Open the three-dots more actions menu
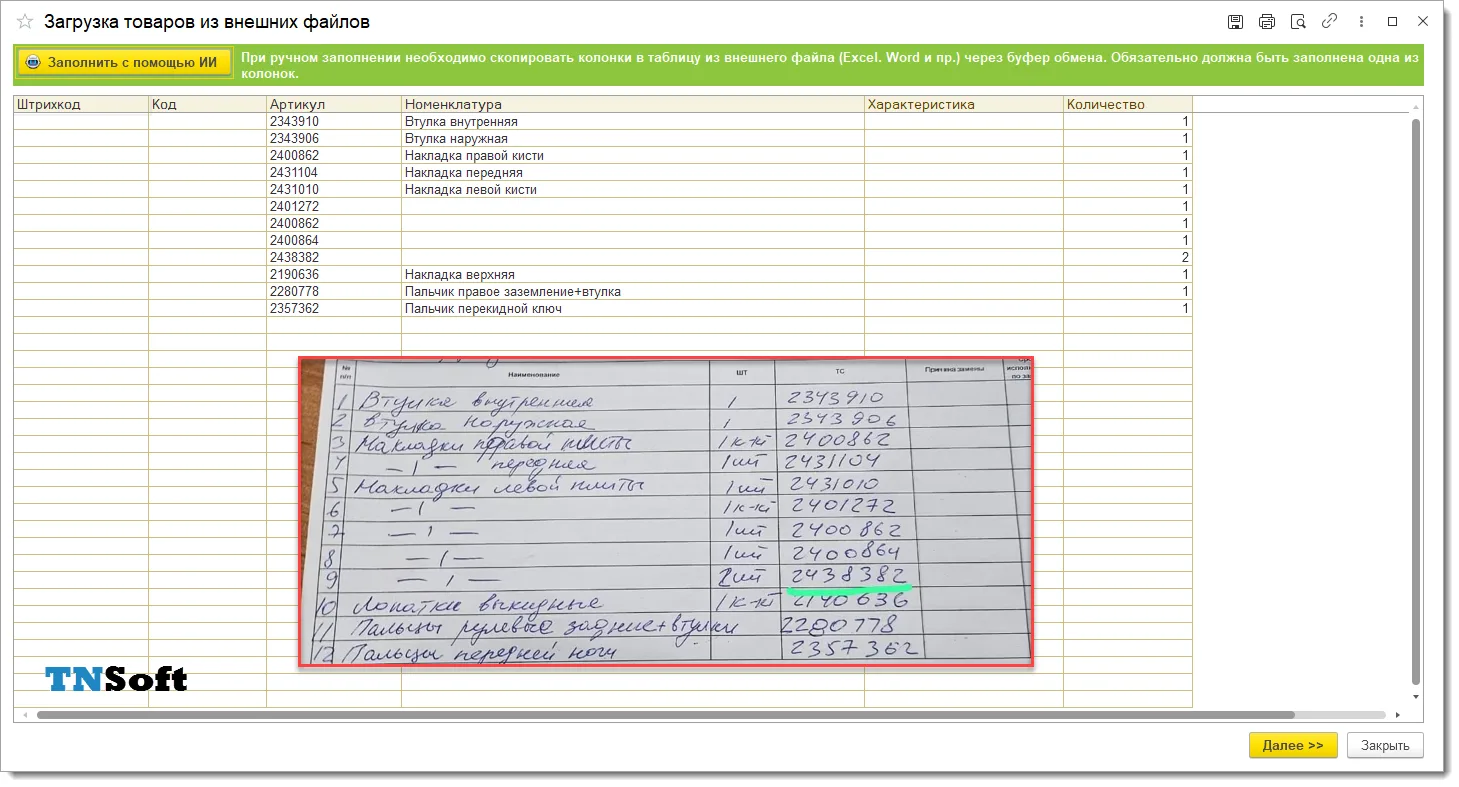 (1361, 21)
